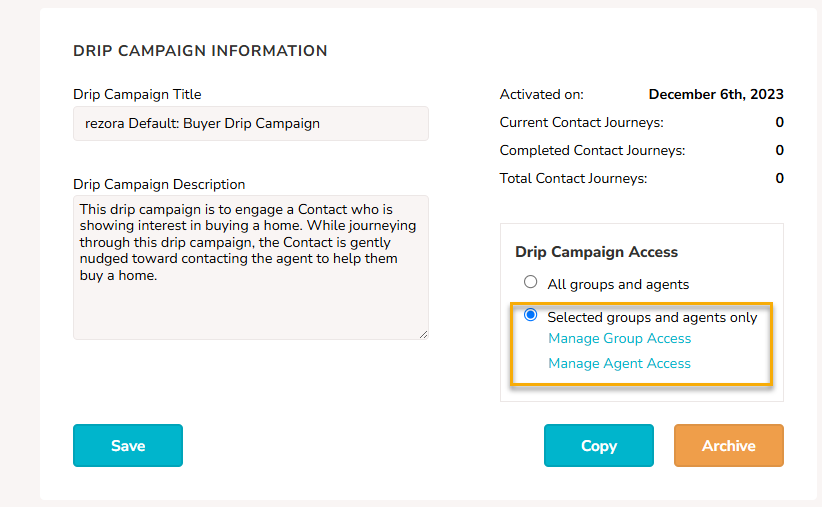822x507 pixels.
Task: Click the 'Drip Campaign Description' field label
Action: (x=159, y=185)
